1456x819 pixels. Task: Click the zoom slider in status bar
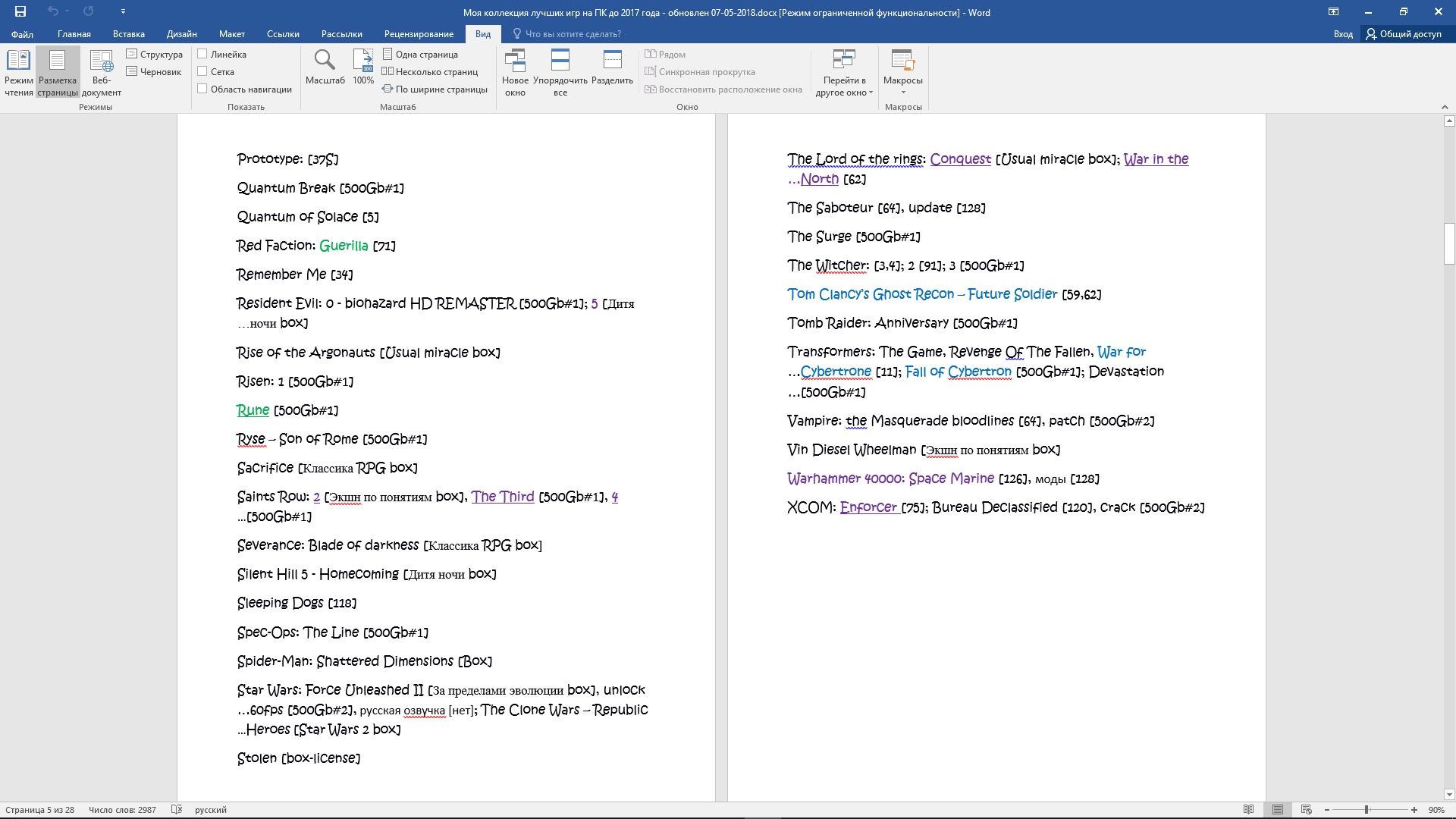1367,810
